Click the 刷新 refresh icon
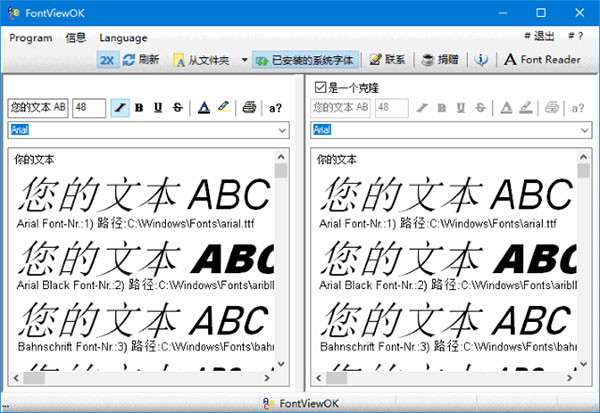Image resolution: width=600 pixels, height=413 pixels. pos(129,60)
